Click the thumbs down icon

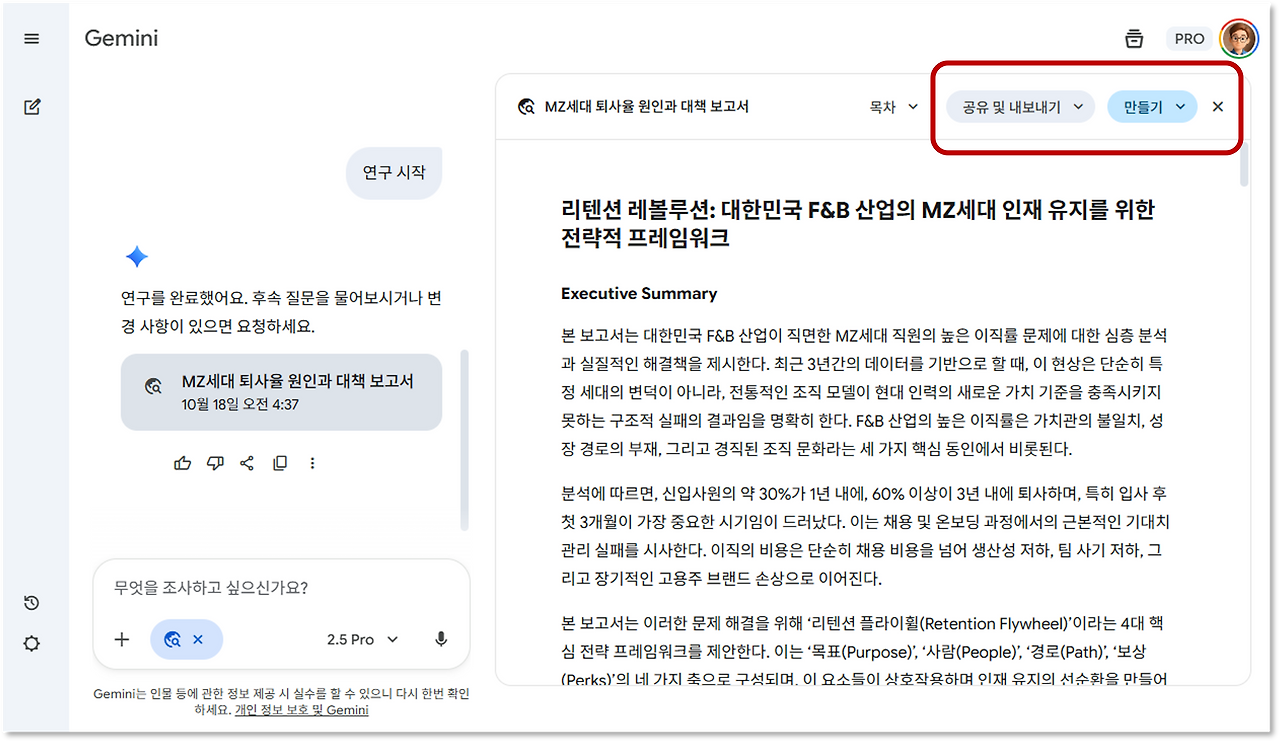point(215,463)
